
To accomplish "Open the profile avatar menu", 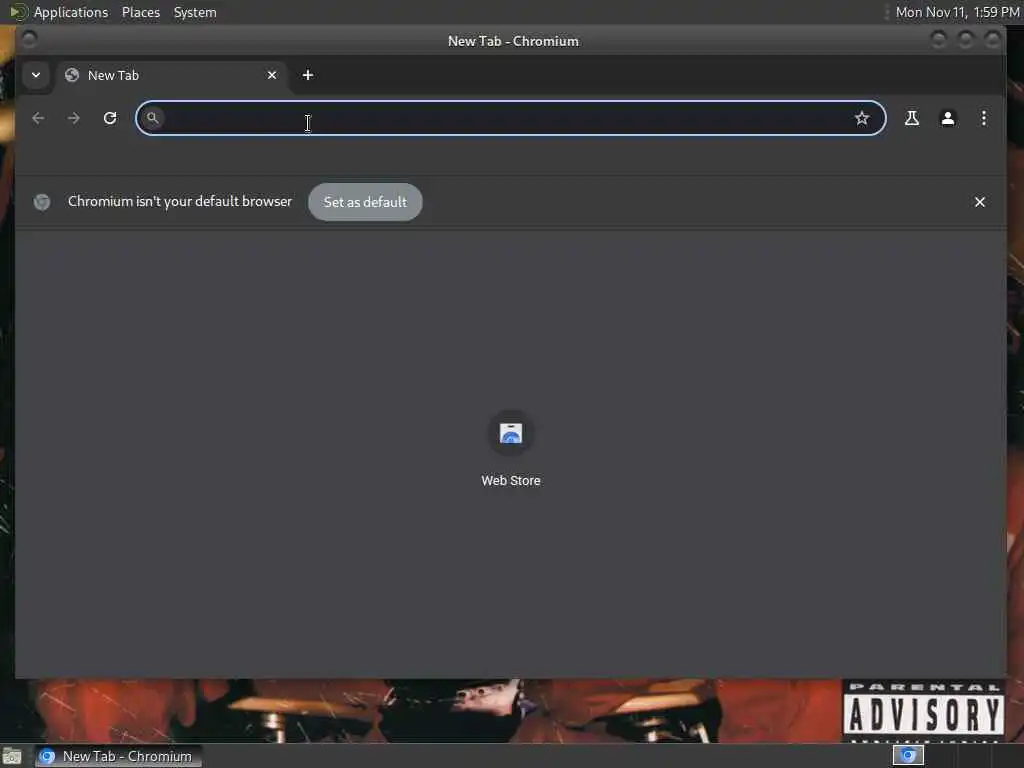I will pyautogui.click(x=948, y=118).
